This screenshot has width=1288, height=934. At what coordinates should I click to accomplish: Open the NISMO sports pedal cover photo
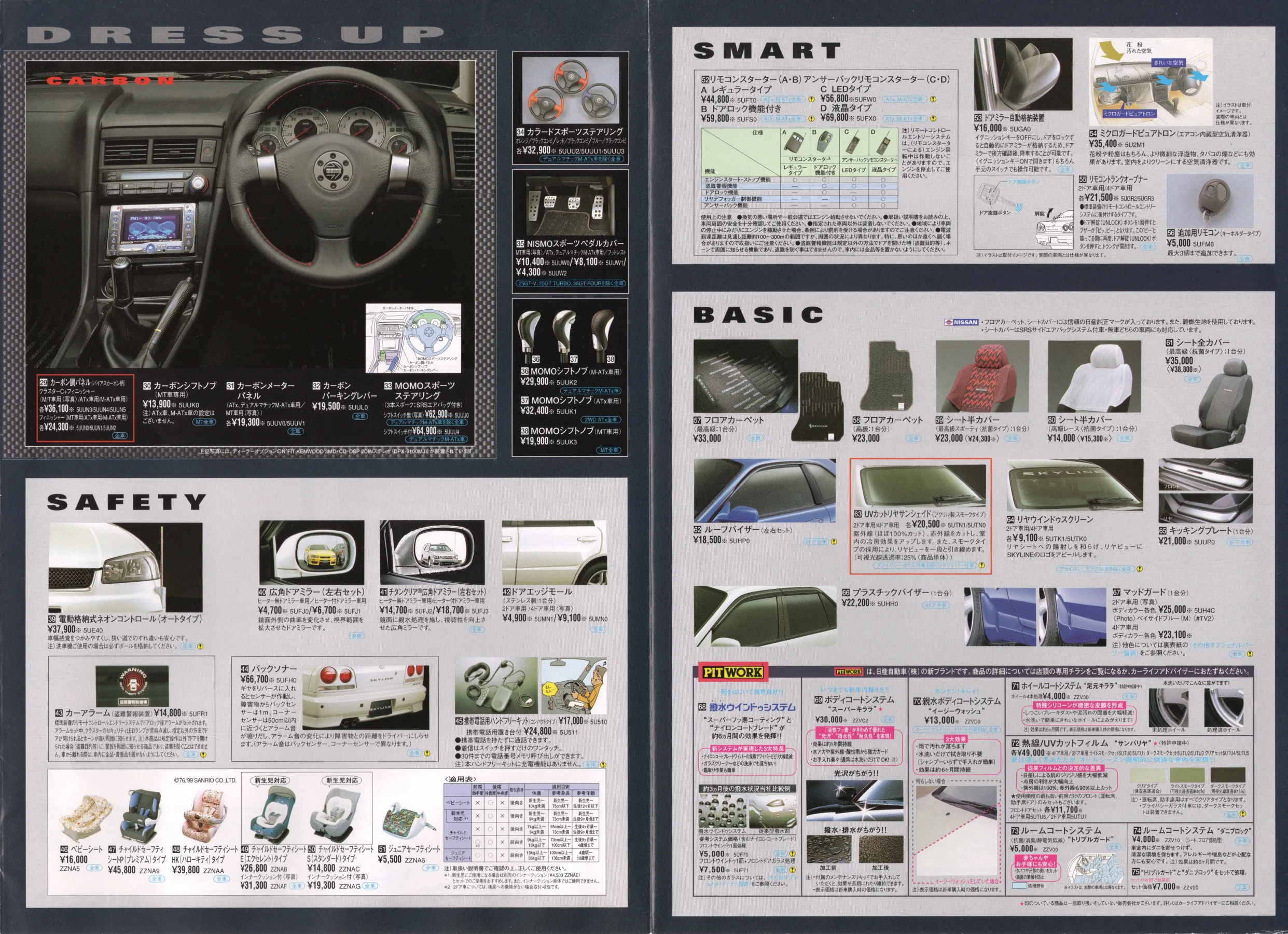click(570, 205)
